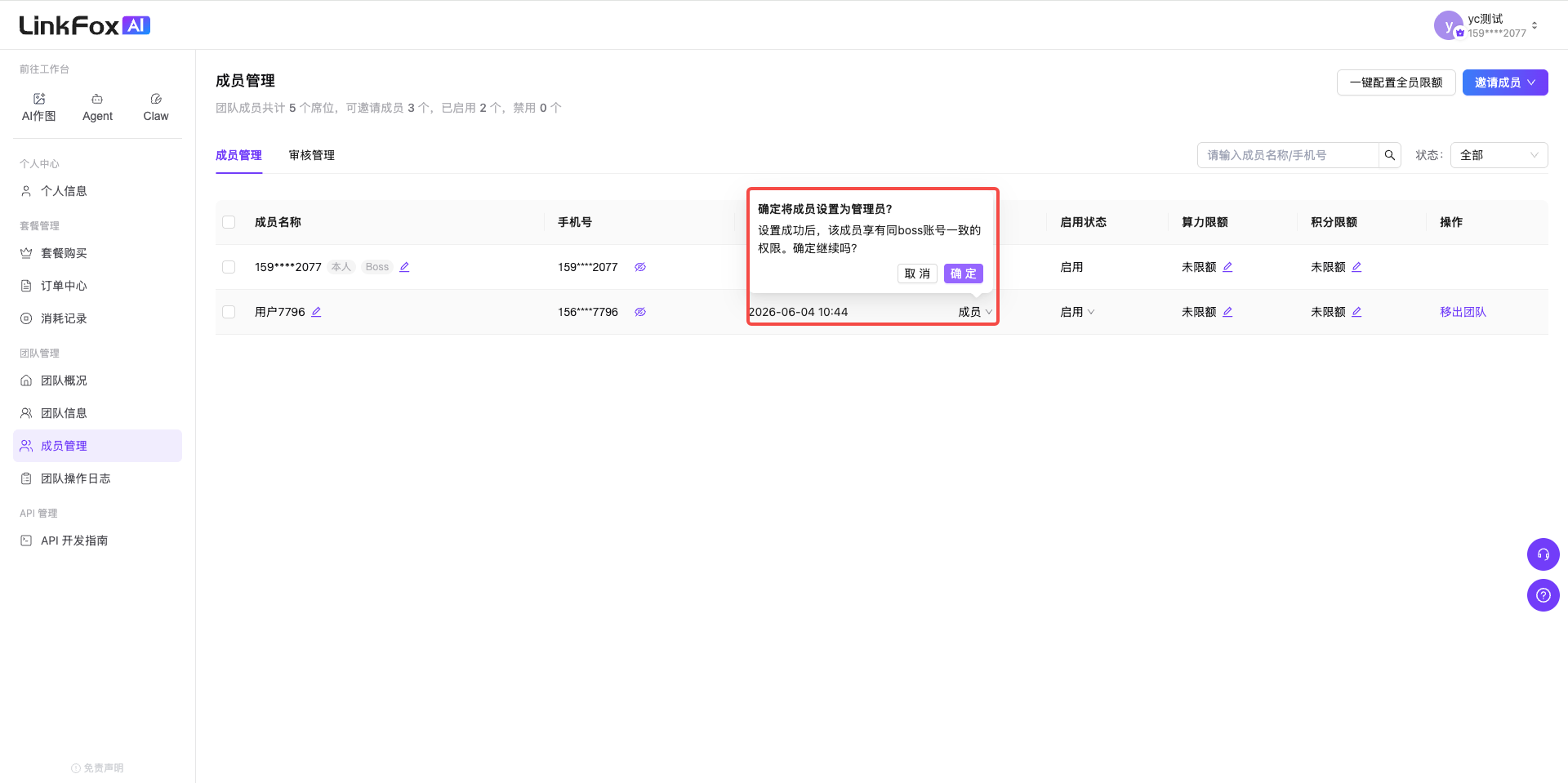This screenshot has width=1568, height=783.
Task: Open 团队概况 in sidebar
Action: point(98,380)
